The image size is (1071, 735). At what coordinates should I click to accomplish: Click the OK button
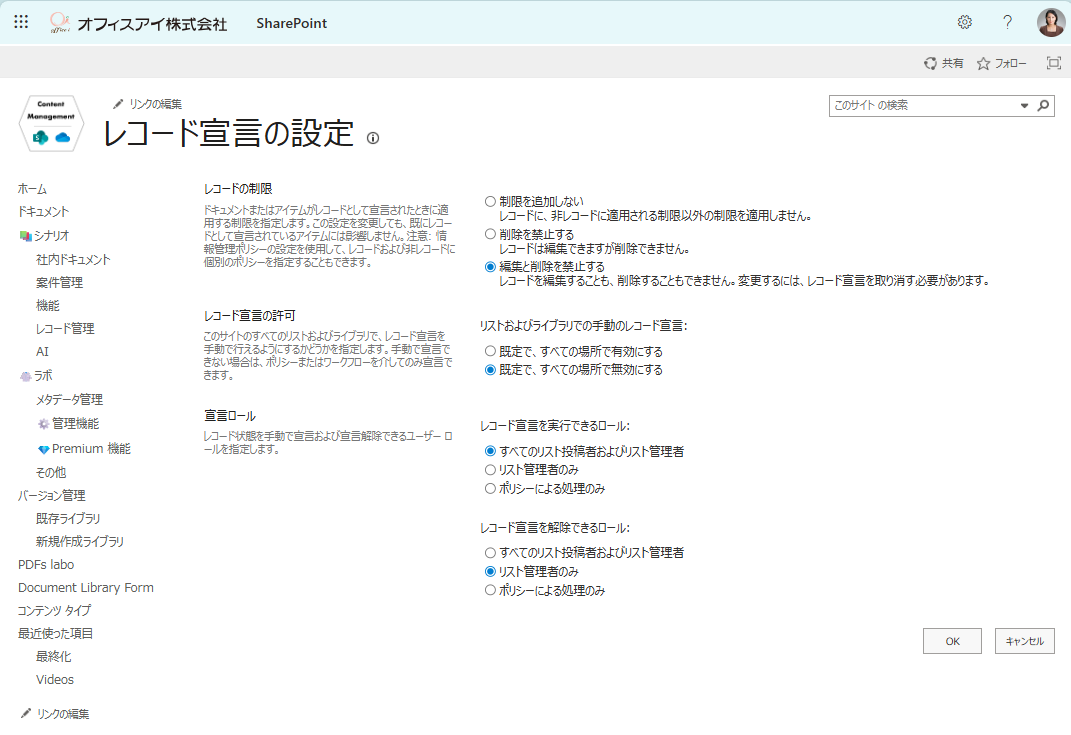(x=952, y=641)
